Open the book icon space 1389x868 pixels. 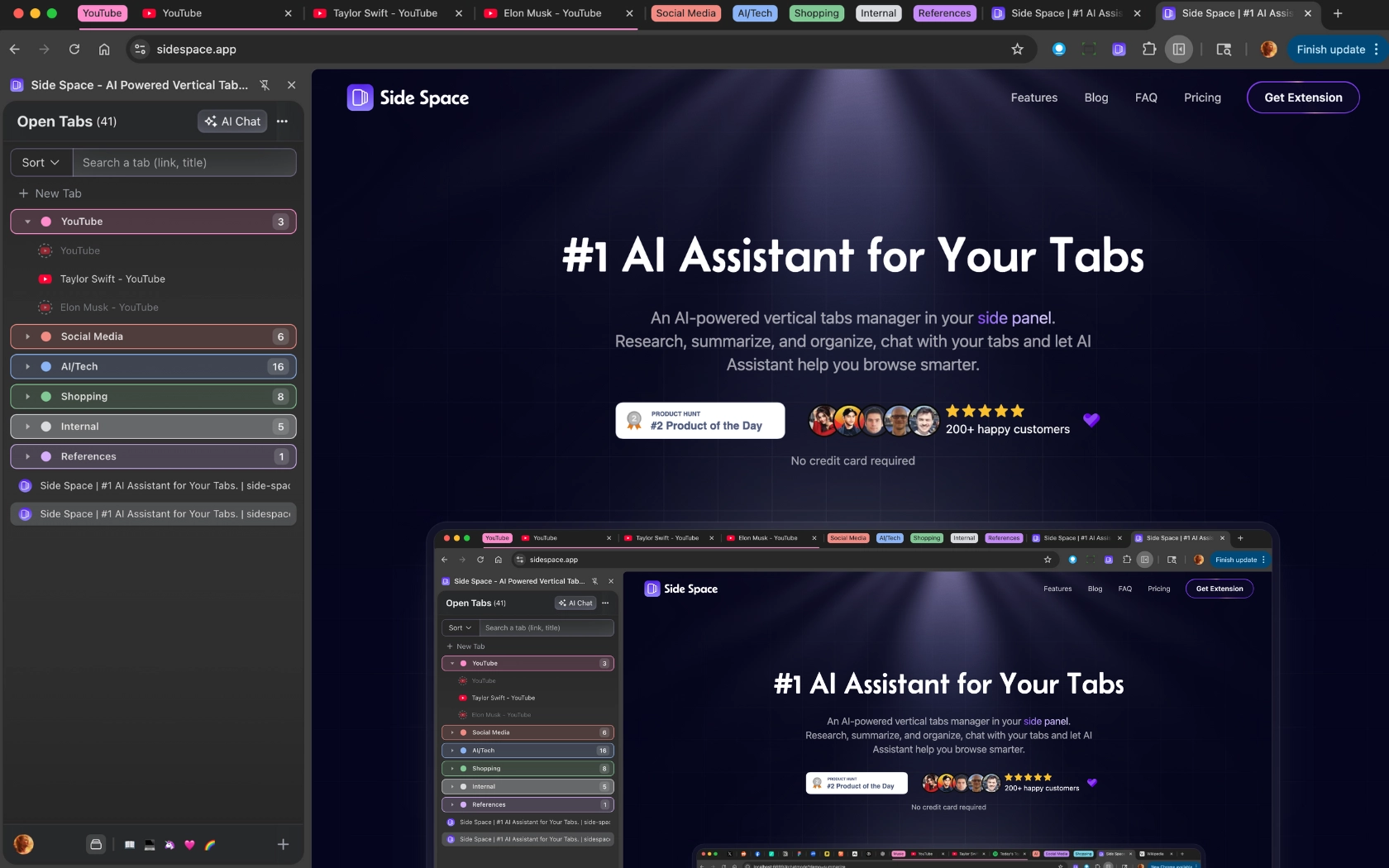click(x=130, y=845)
